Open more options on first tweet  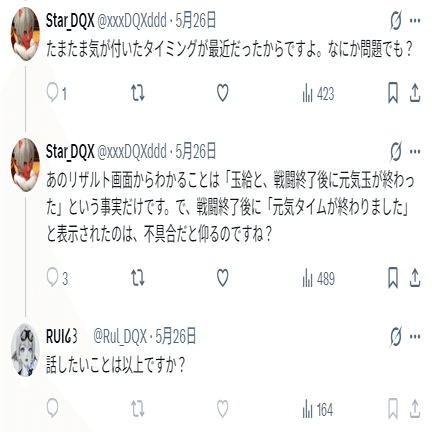(415, 21)
